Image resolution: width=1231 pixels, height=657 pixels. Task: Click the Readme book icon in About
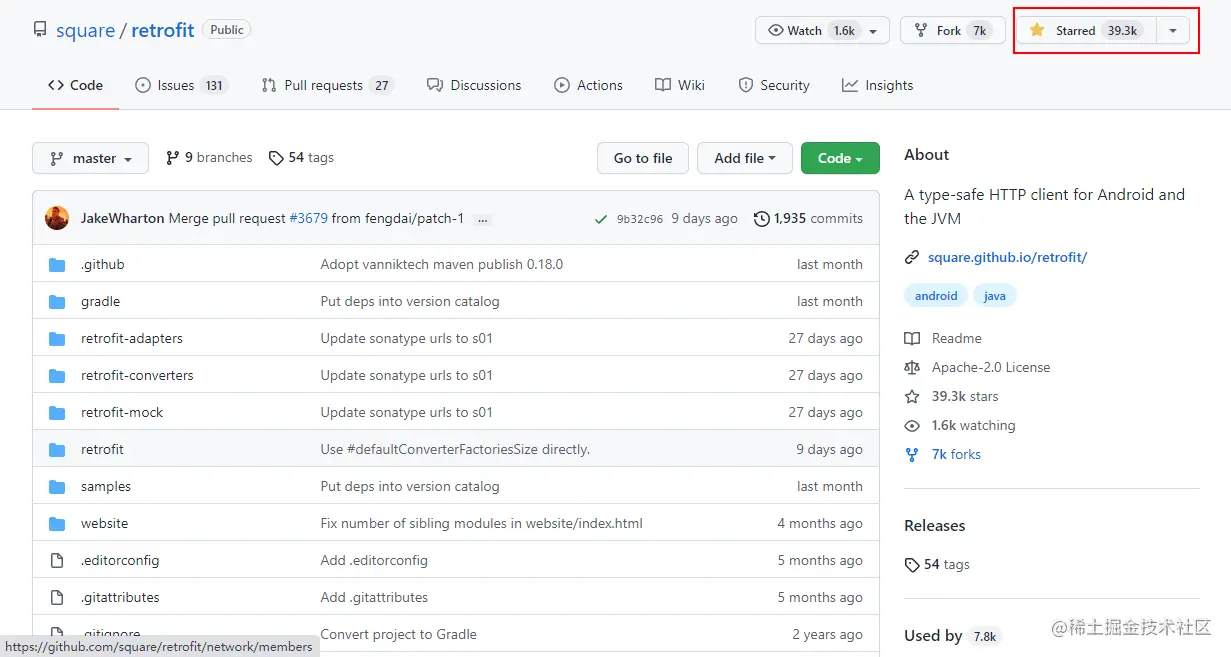tap(912, 338)
